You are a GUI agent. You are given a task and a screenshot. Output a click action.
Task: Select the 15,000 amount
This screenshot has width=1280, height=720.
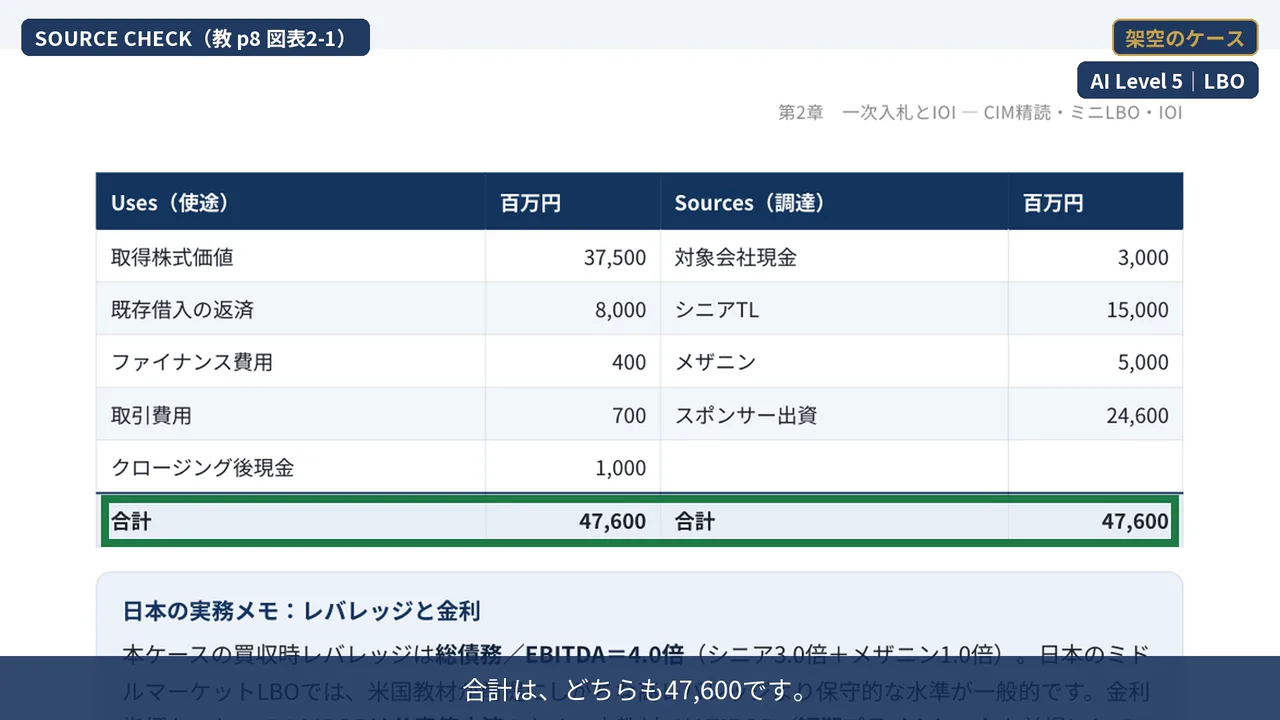1138,310
